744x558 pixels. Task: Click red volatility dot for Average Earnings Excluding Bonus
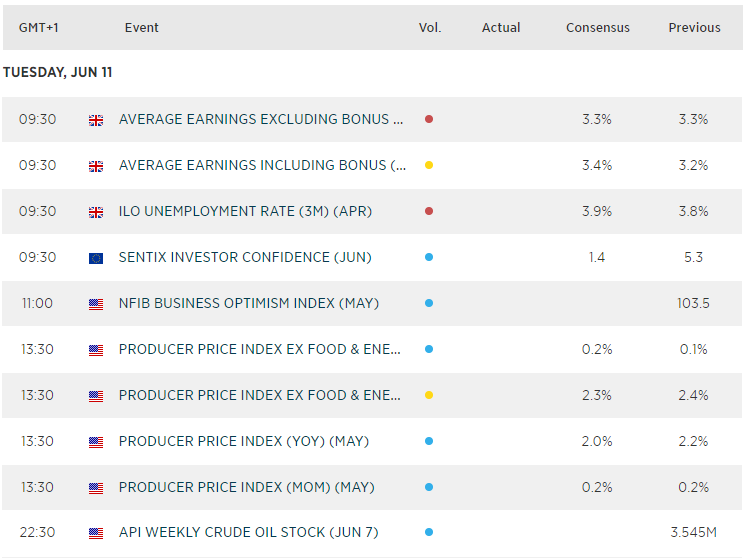(429, 119)
